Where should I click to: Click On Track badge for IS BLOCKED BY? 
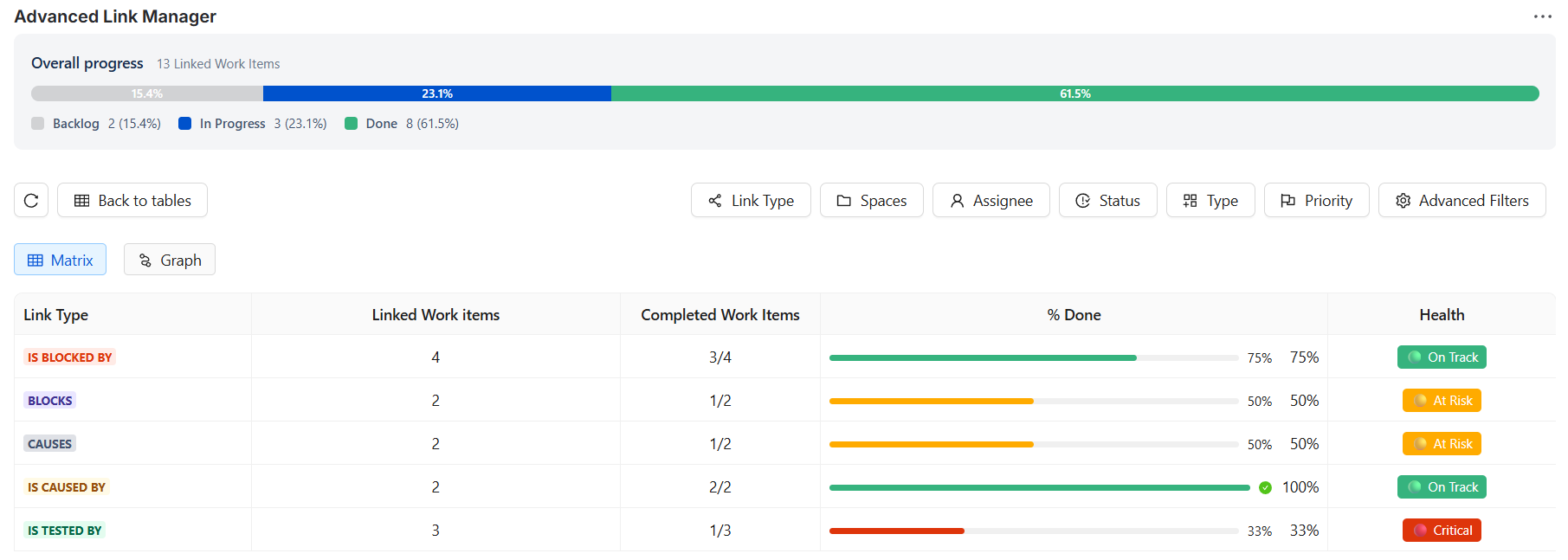pos(1442,357)
